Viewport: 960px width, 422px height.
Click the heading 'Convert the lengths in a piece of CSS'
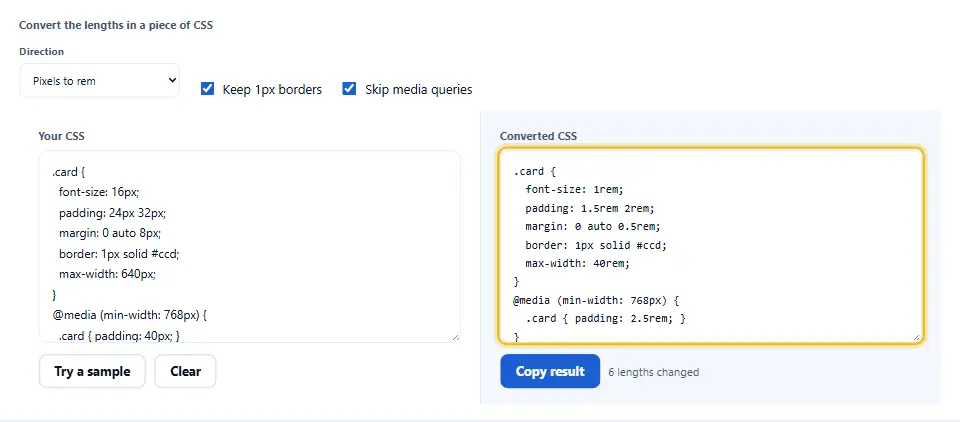click(116, 25)
